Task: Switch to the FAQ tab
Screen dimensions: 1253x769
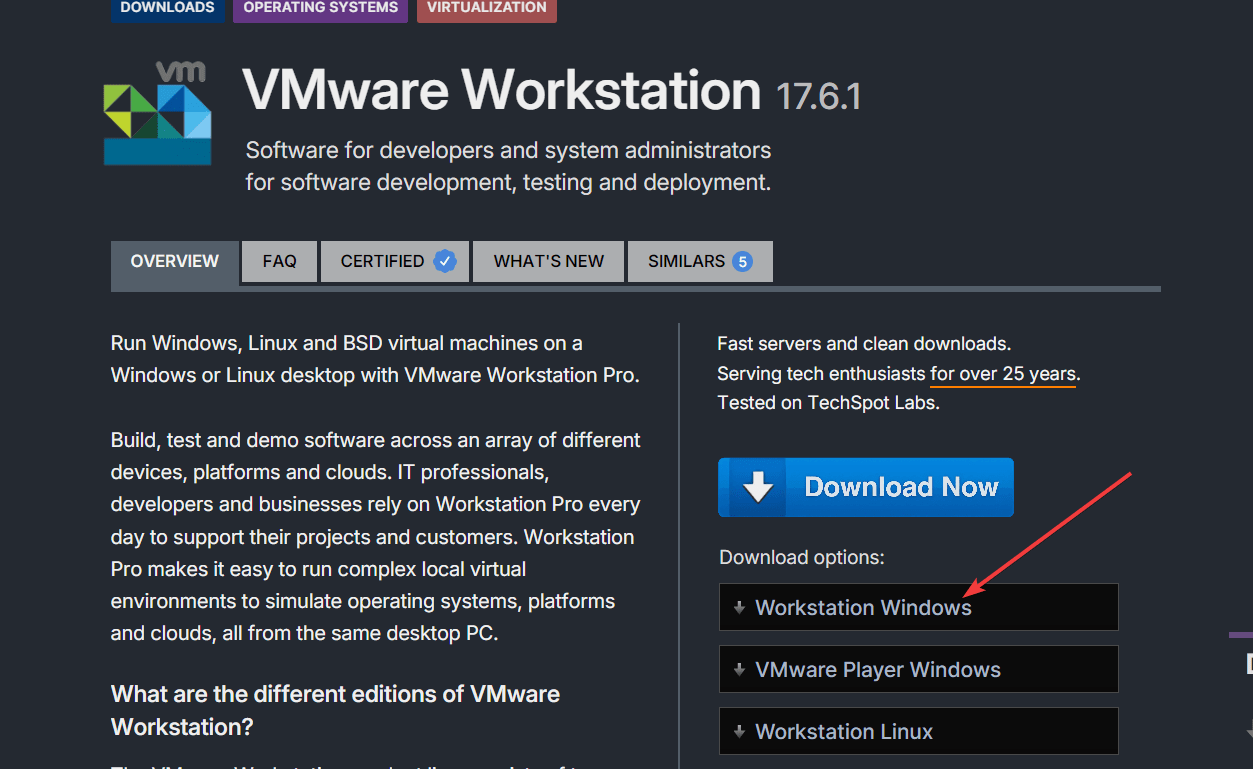Action: point(279,260)
